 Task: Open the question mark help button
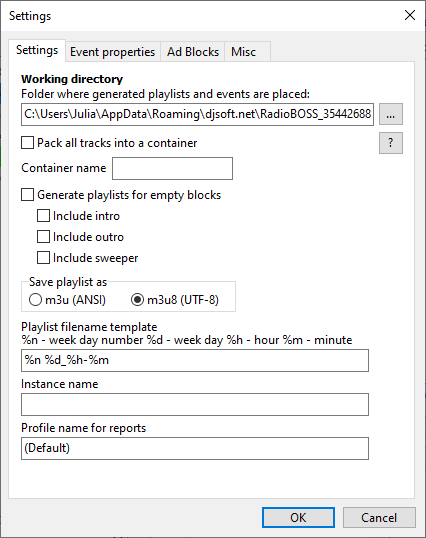pos(391,143)
